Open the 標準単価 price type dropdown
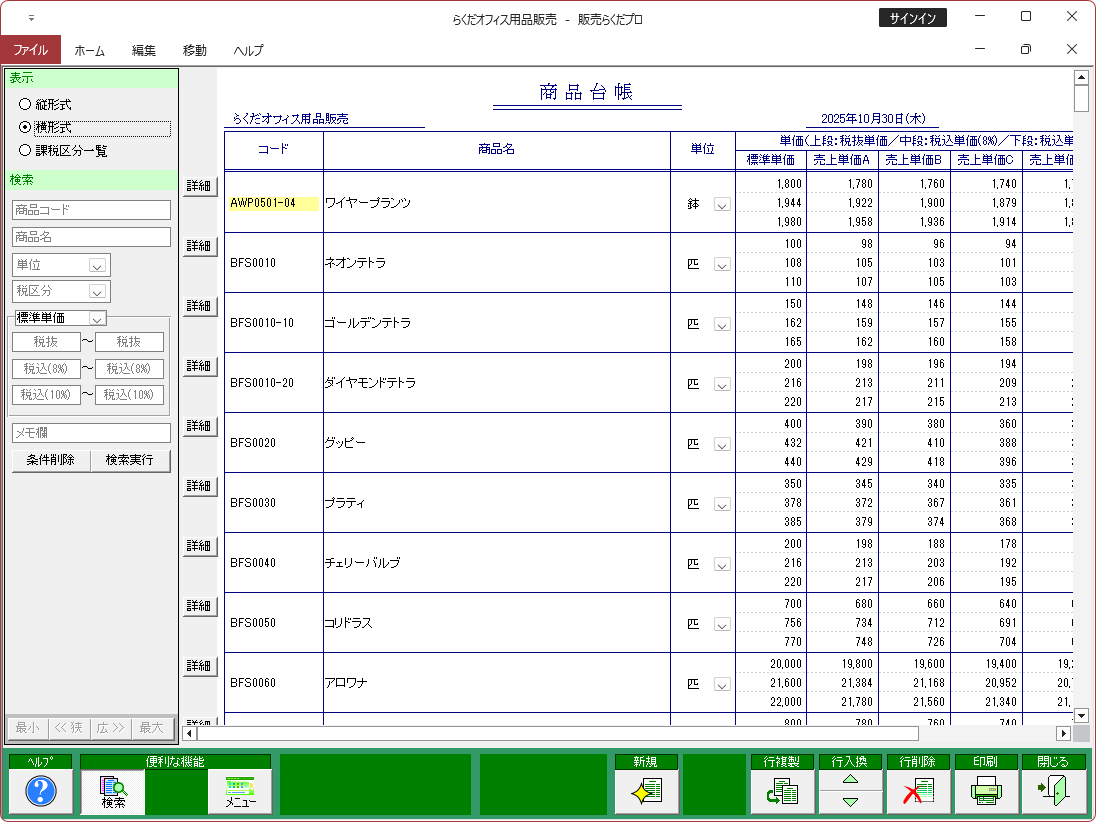Image resolution: width=1096 pixels, height=822 pixels. coord(97,318)
